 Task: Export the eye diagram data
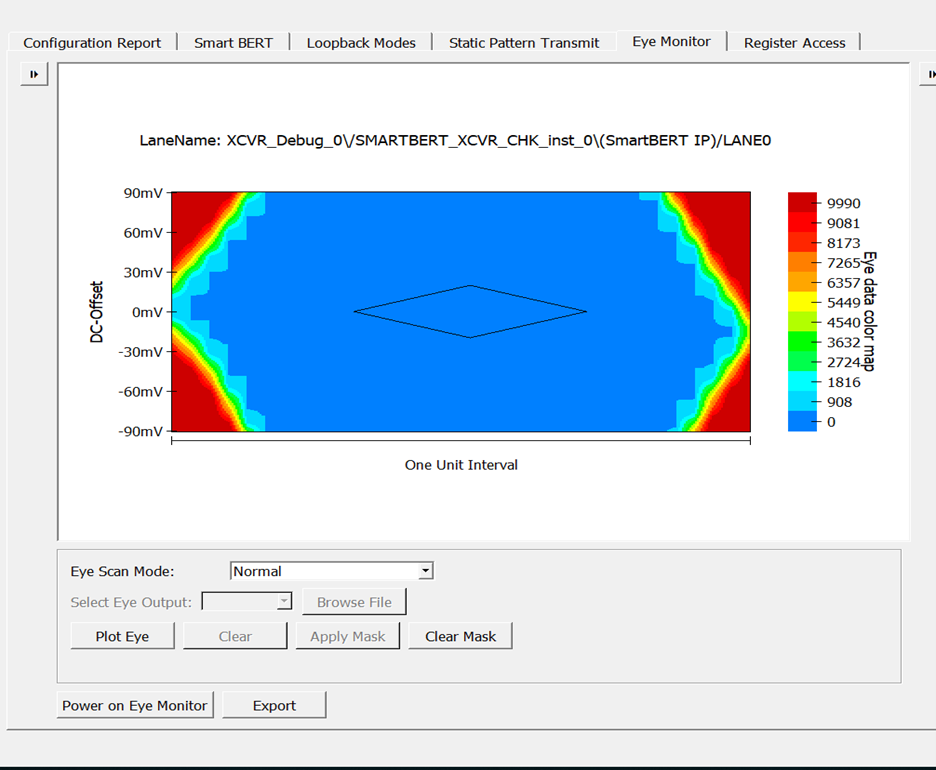point(274,705)
